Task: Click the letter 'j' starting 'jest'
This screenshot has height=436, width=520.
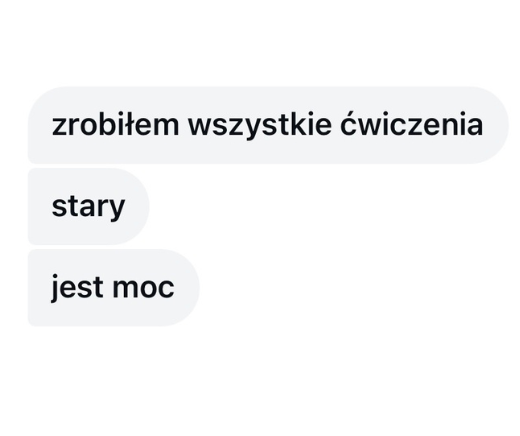Action: click(x=54, y=289)
